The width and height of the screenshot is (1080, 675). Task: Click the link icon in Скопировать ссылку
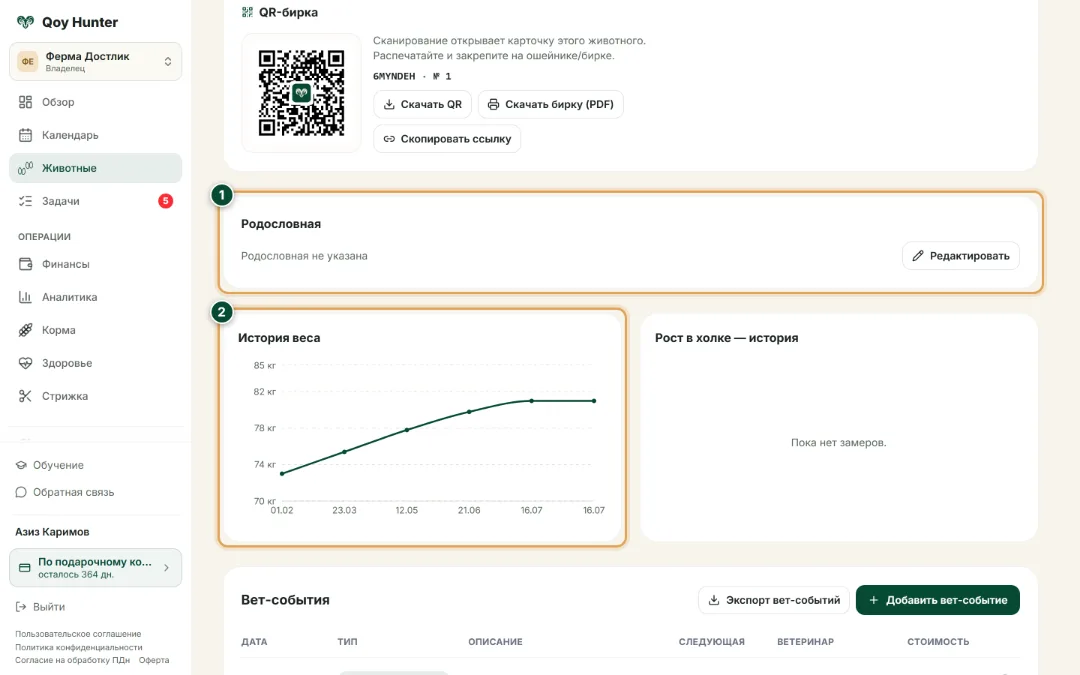pos(389,138)
